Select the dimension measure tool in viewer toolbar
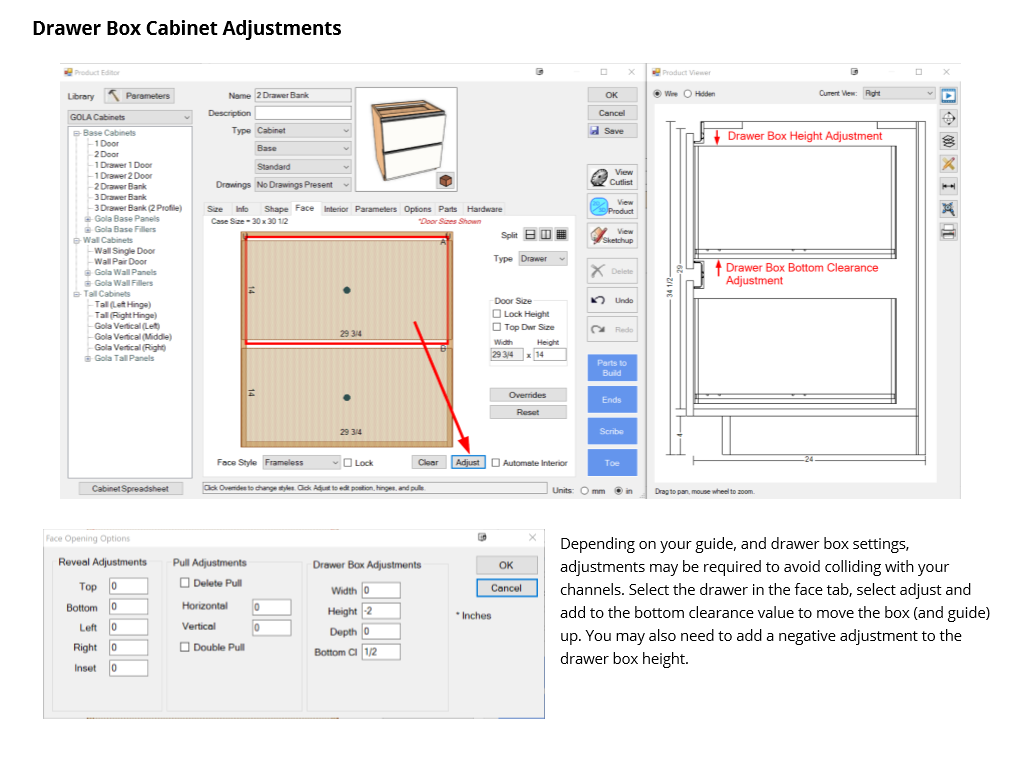 tap(948, 186)
